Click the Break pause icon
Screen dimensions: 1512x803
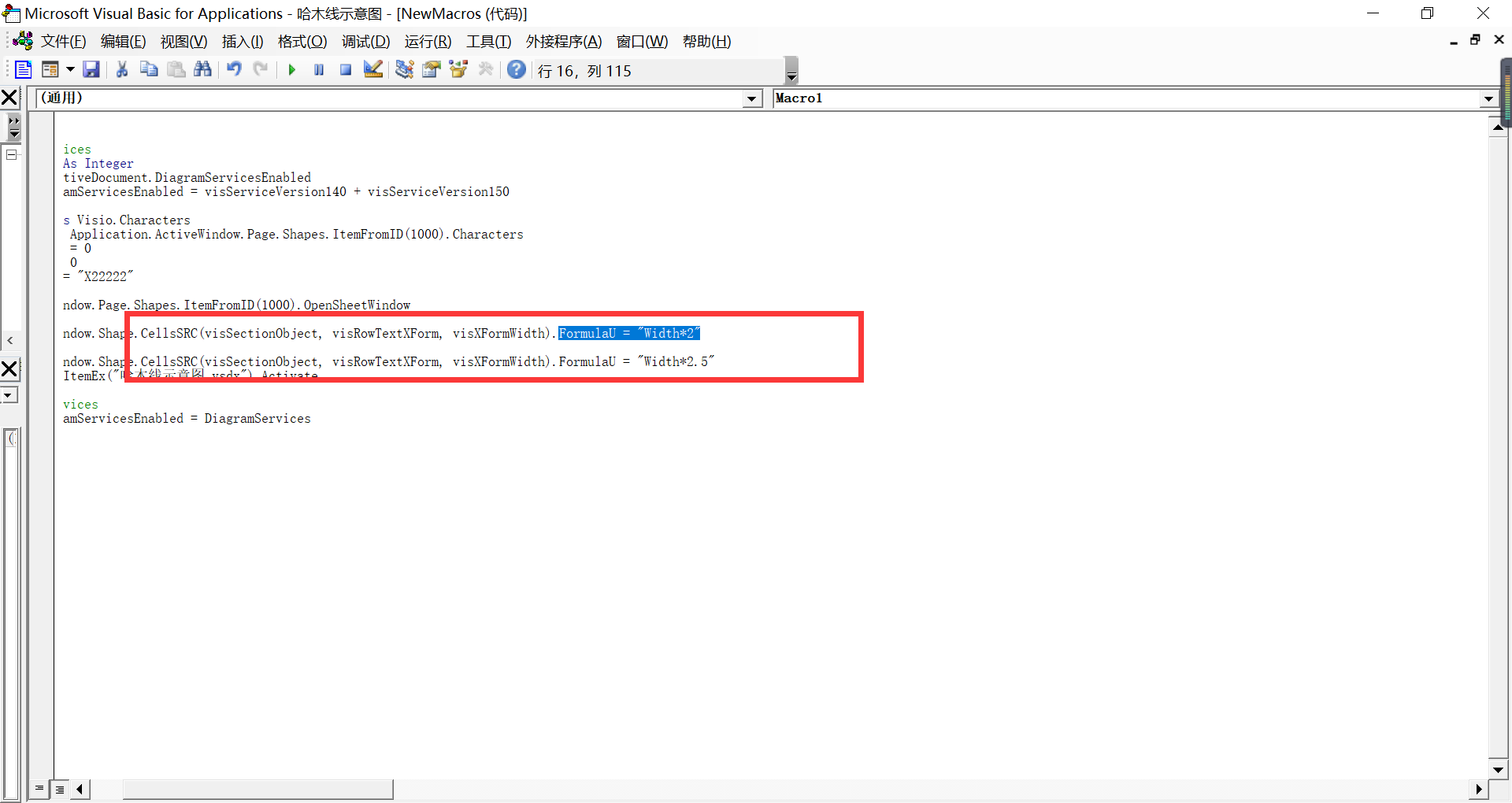click(x=319, y=70)
